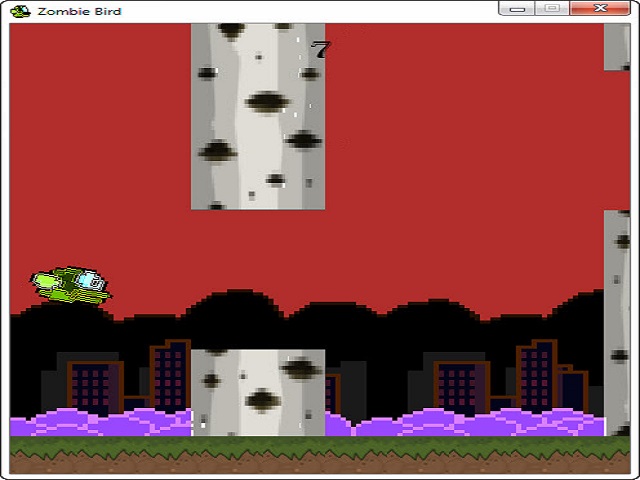Screen dimensions: 640x480
Task: Click the Zombie Bird window title text
Action: [80, 11]
